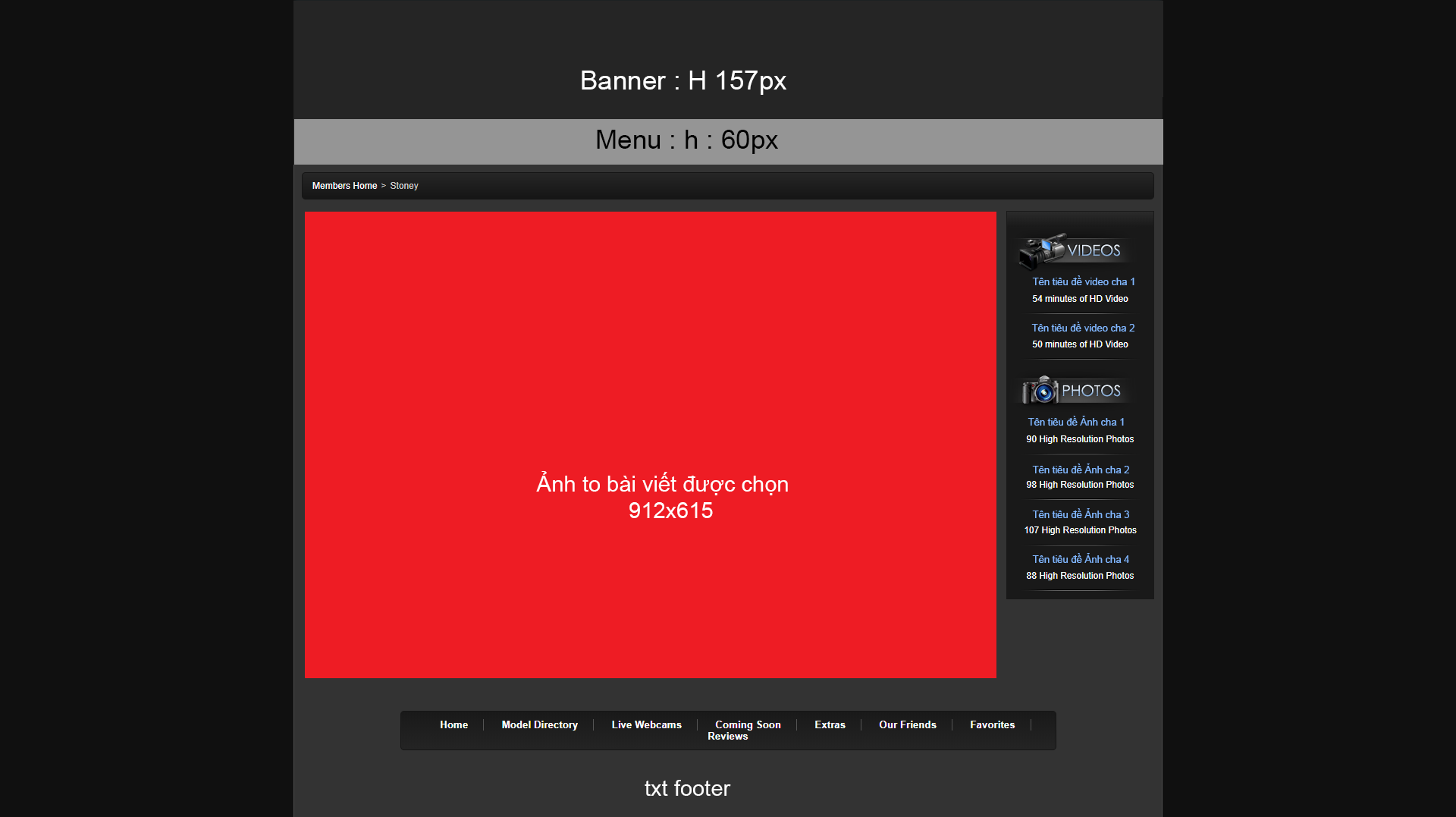The image size is (1456, 817).
Task: Click the Reviews footer link
Action: 727,737
